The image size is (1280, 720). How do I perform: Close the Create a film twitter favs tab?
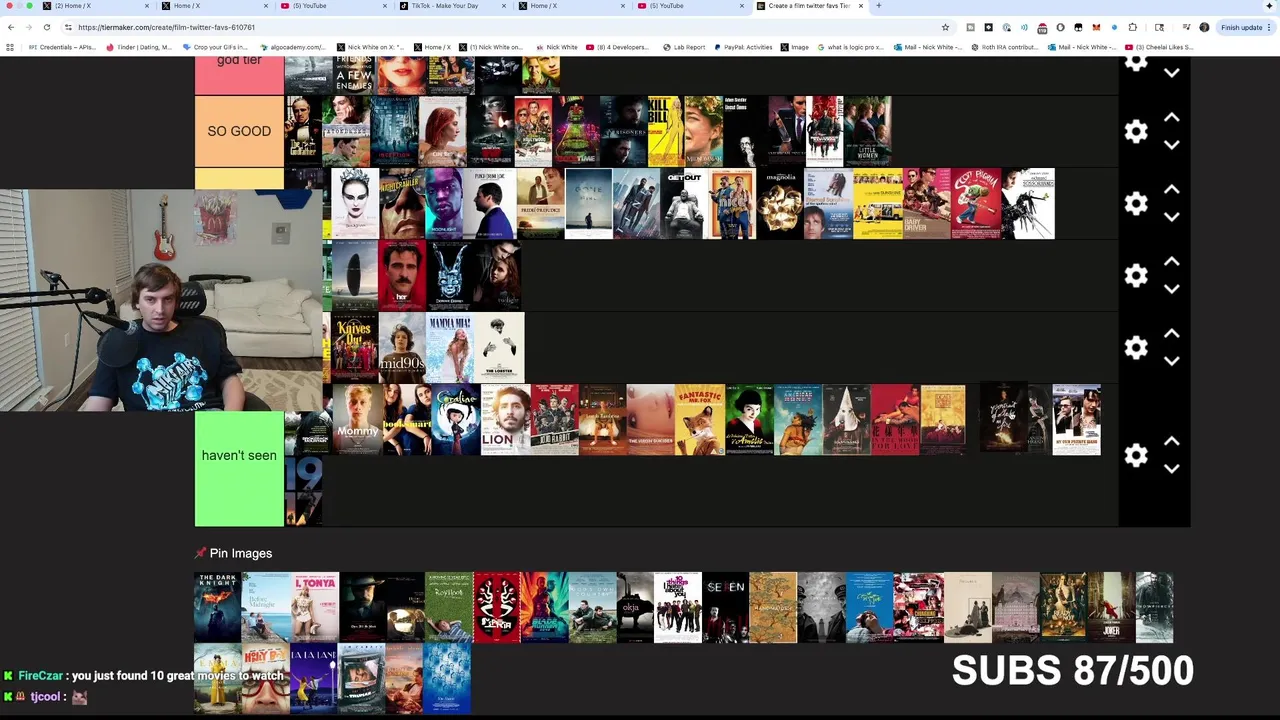861,6
